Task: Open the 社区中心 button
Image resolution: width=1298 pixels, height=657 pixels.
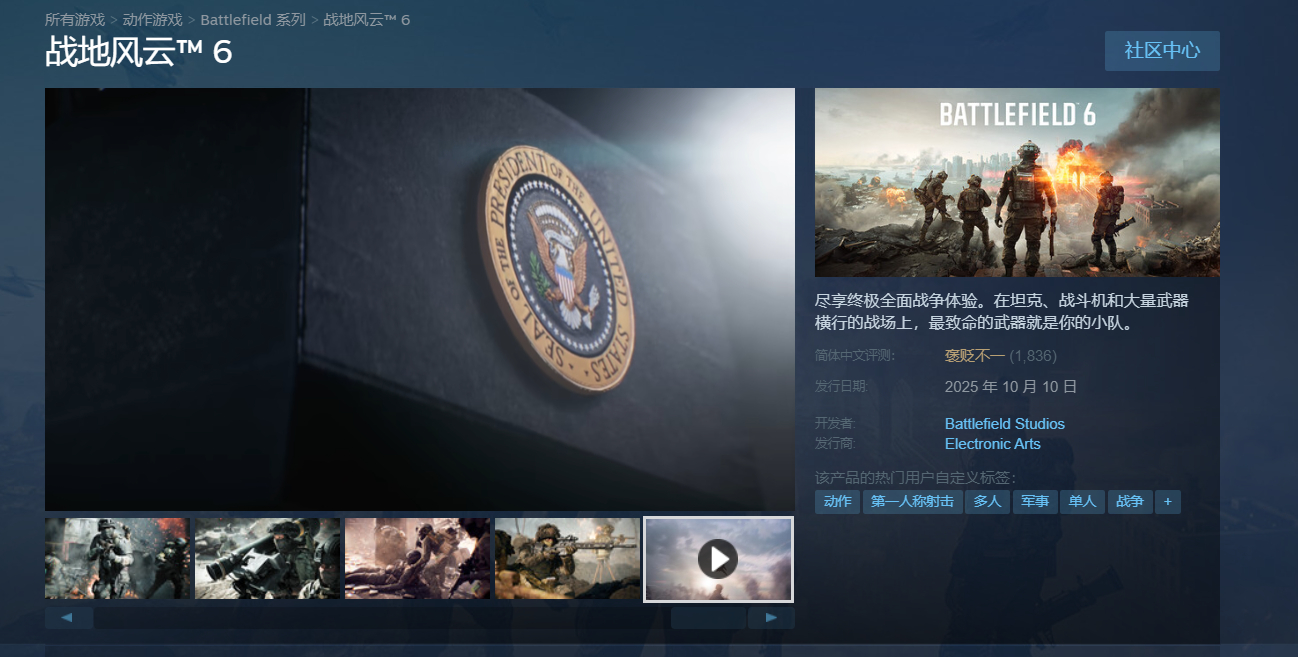Action: click(1162, 51)
